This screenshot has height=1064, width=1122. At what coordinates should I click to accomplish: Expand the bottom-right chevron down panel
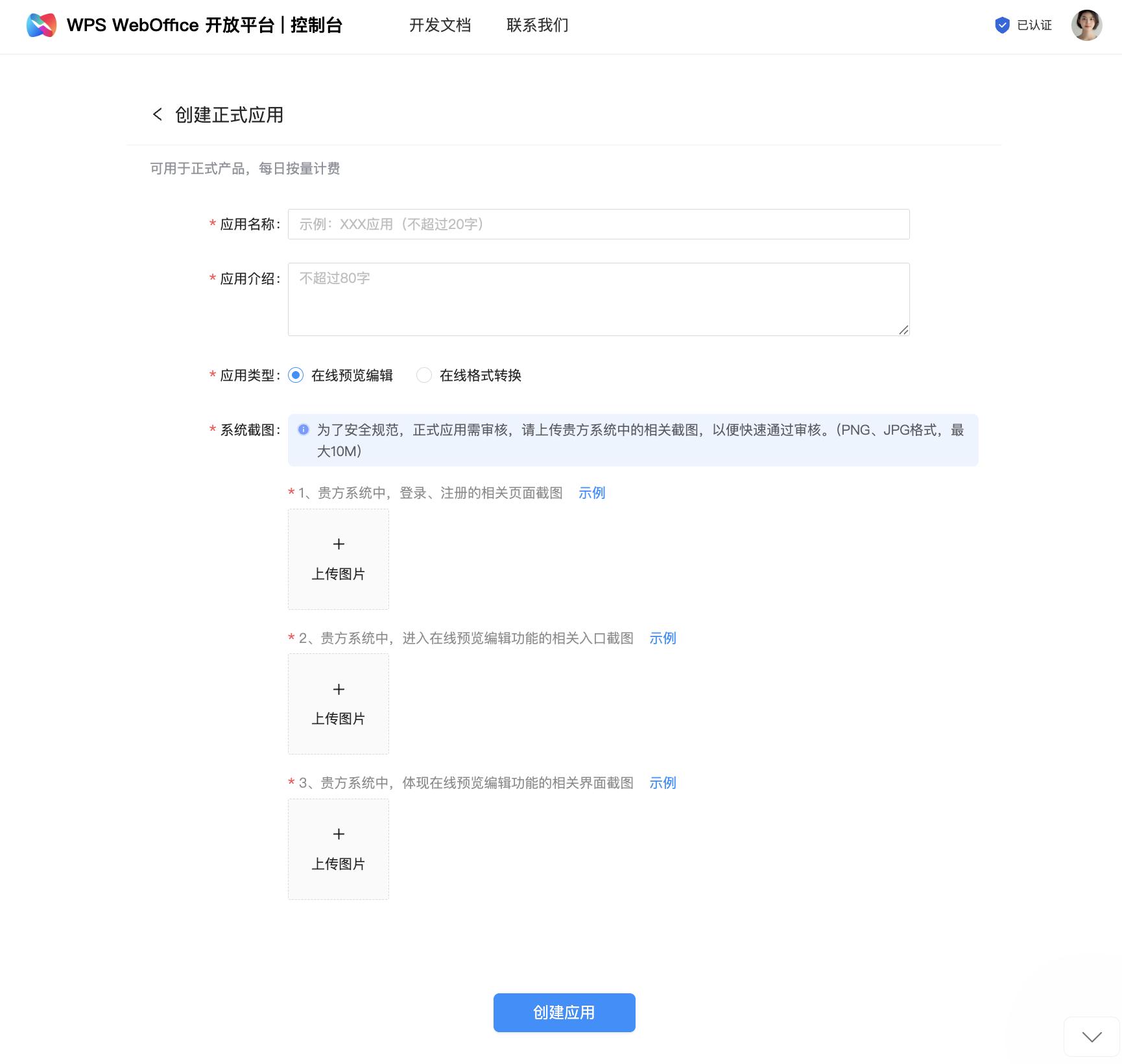point(1092,1037)
